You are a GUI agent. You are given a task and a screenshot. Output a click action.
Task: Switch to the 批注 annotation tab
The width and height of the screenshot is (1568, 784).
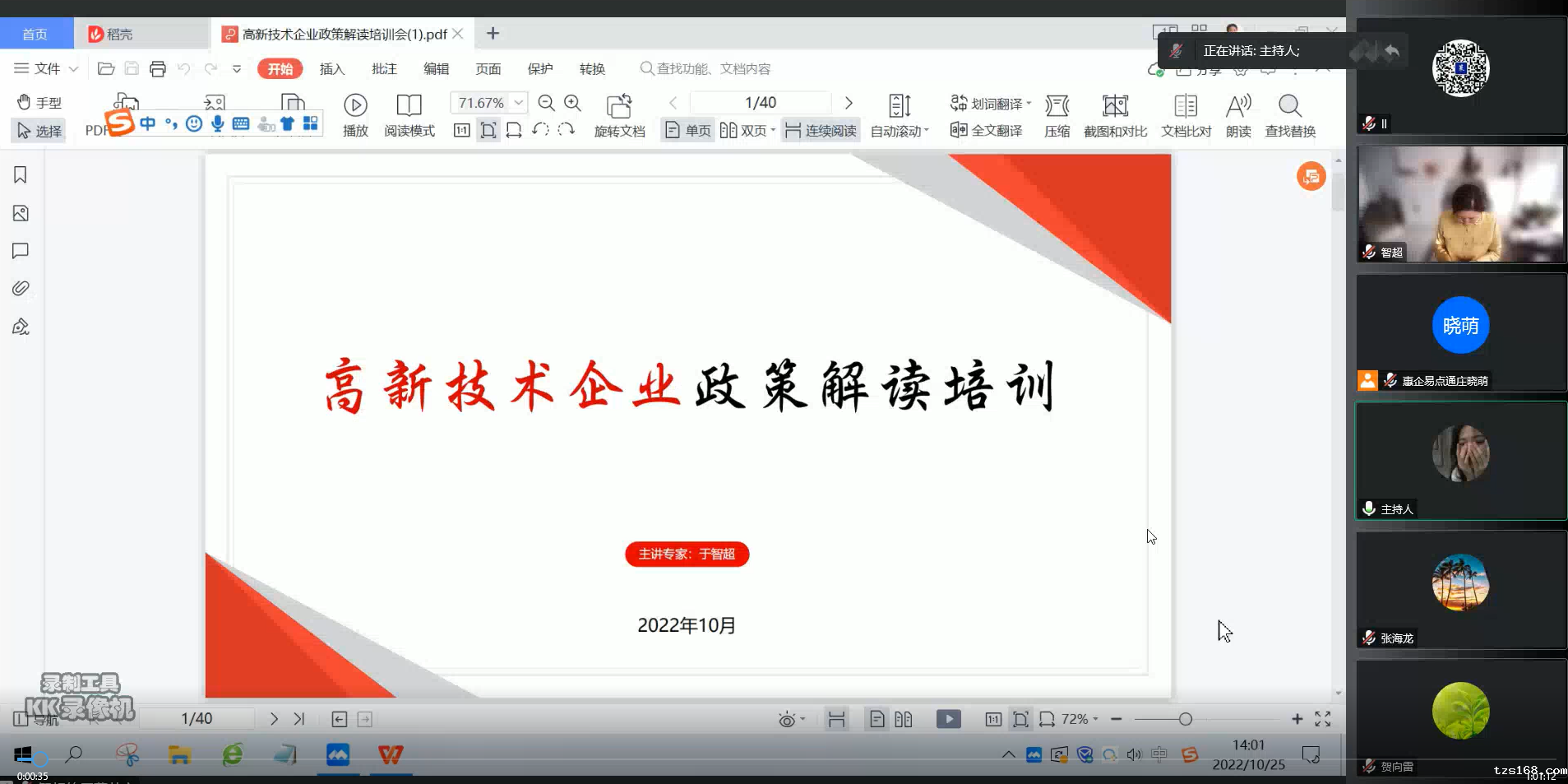click(x=384, y=69)
